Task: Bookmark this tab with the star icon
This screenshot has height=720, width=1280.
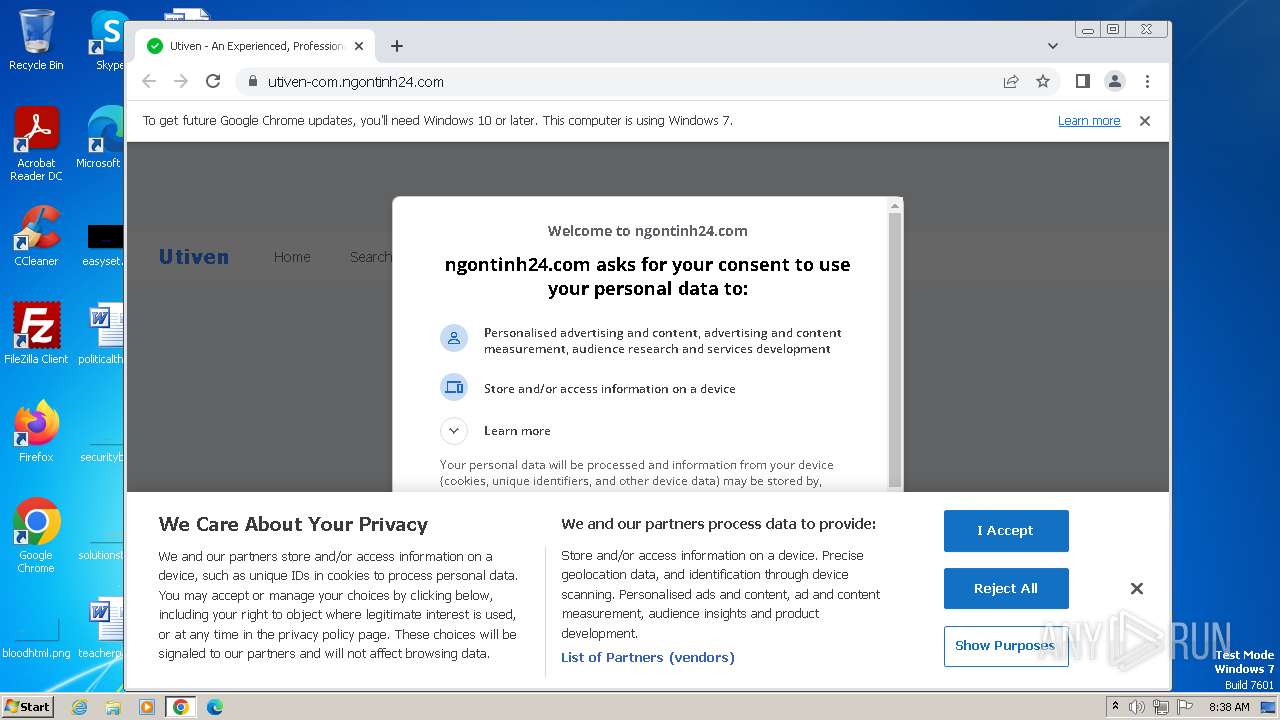Action: click(1043, 82)
